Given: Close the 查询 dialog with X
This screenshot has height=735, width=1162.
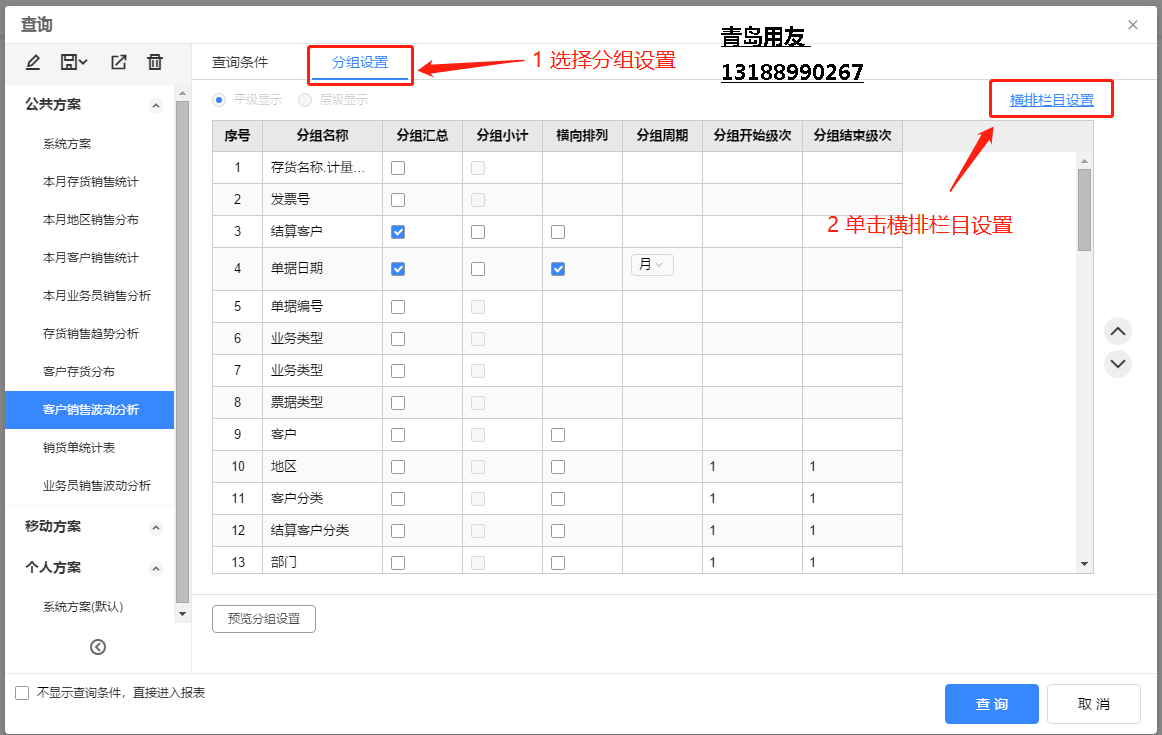Looking at the screenshot, I should (1133, 25).
